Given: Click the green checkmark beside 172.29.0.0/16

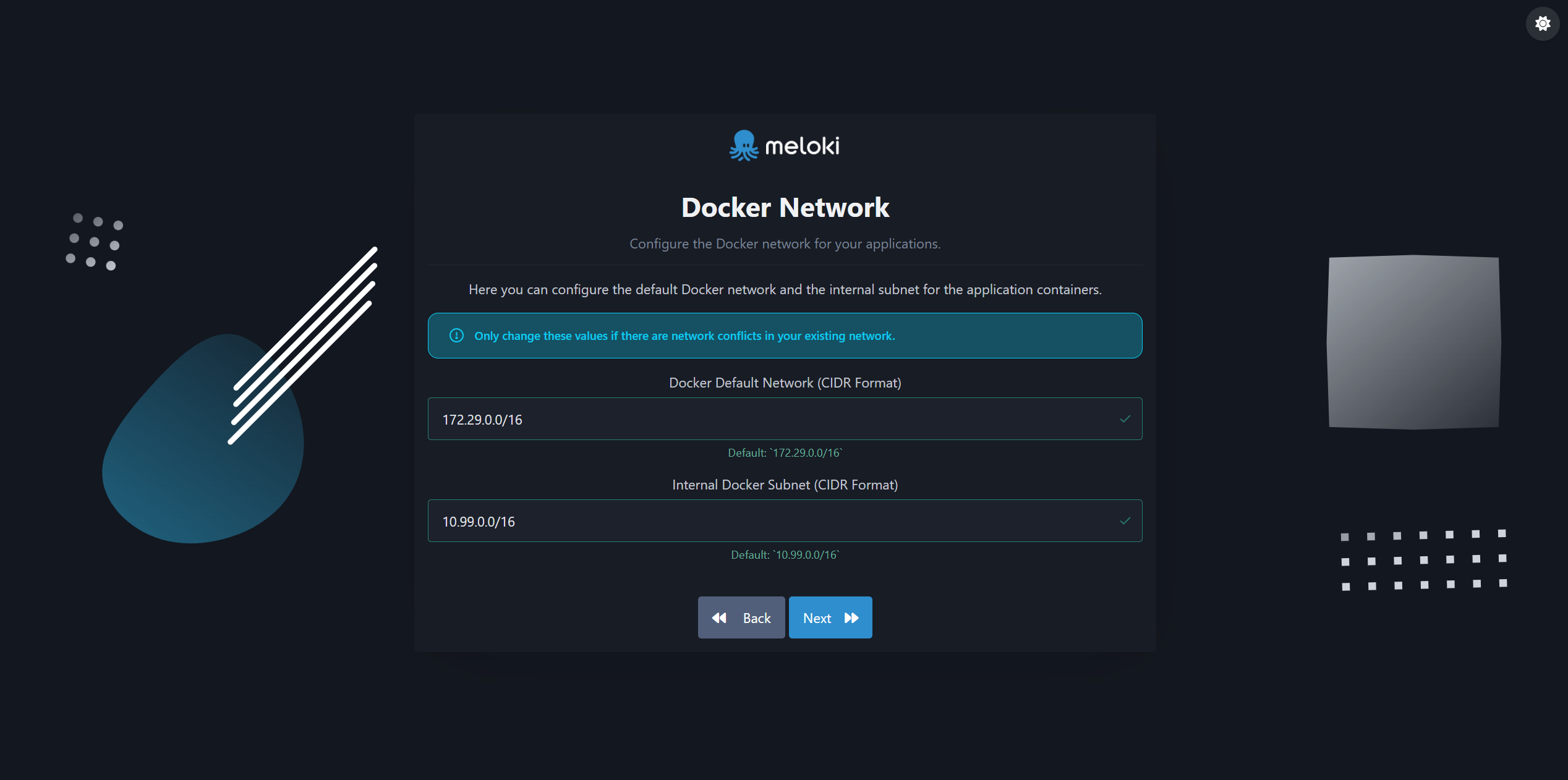Looking at the screenshot, I should click(x=1125, y=419).
